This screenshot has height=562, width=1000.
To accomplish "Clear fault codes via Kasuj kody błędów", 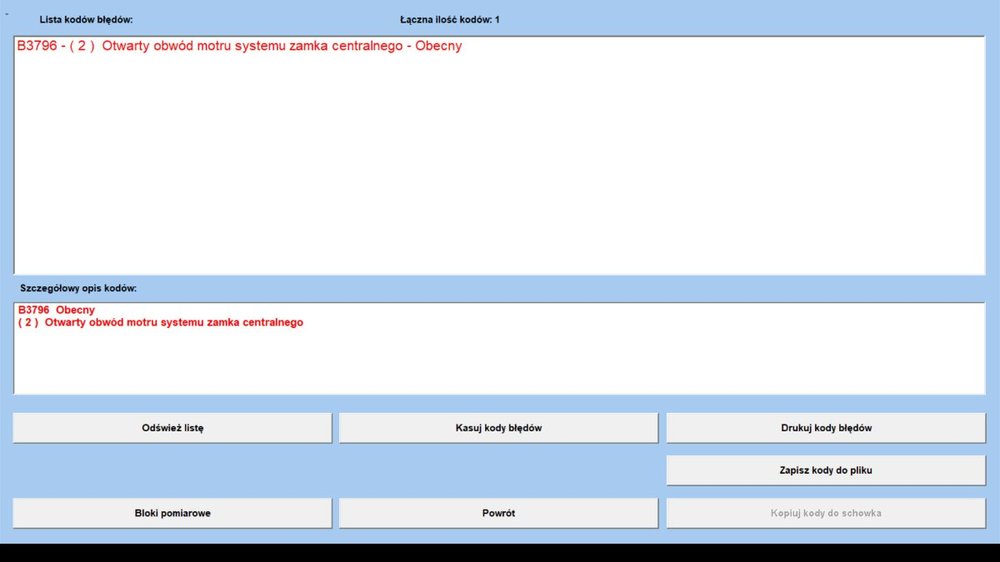I will pos(498,428).
